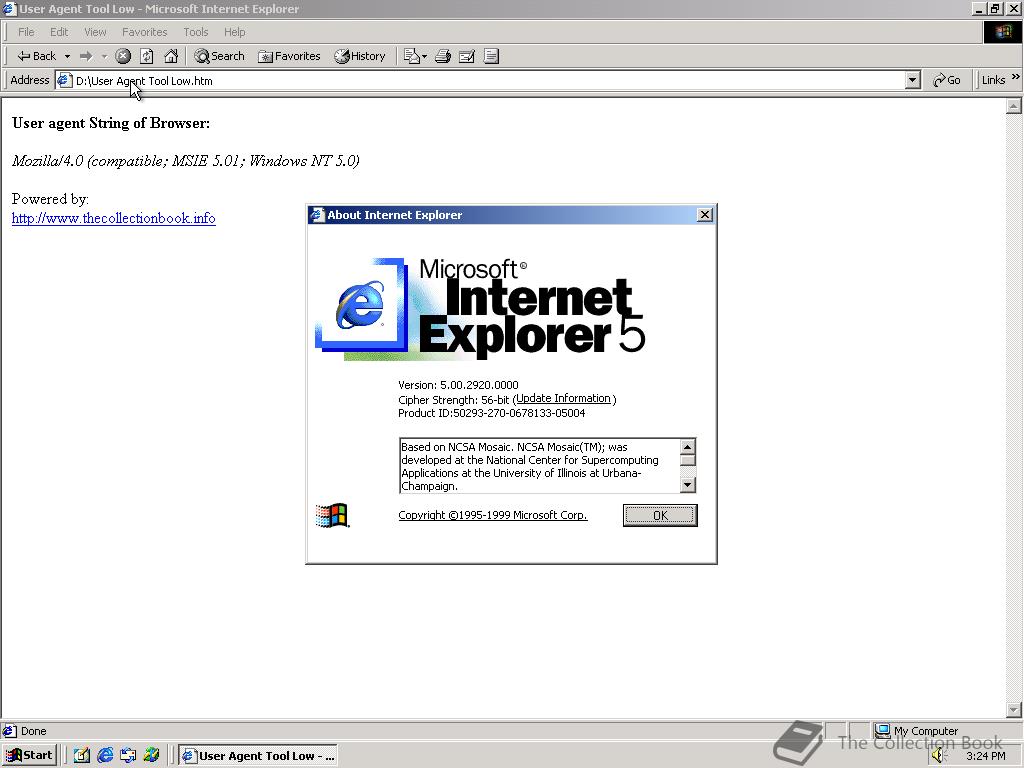Click the Start button

pos(29,755)
